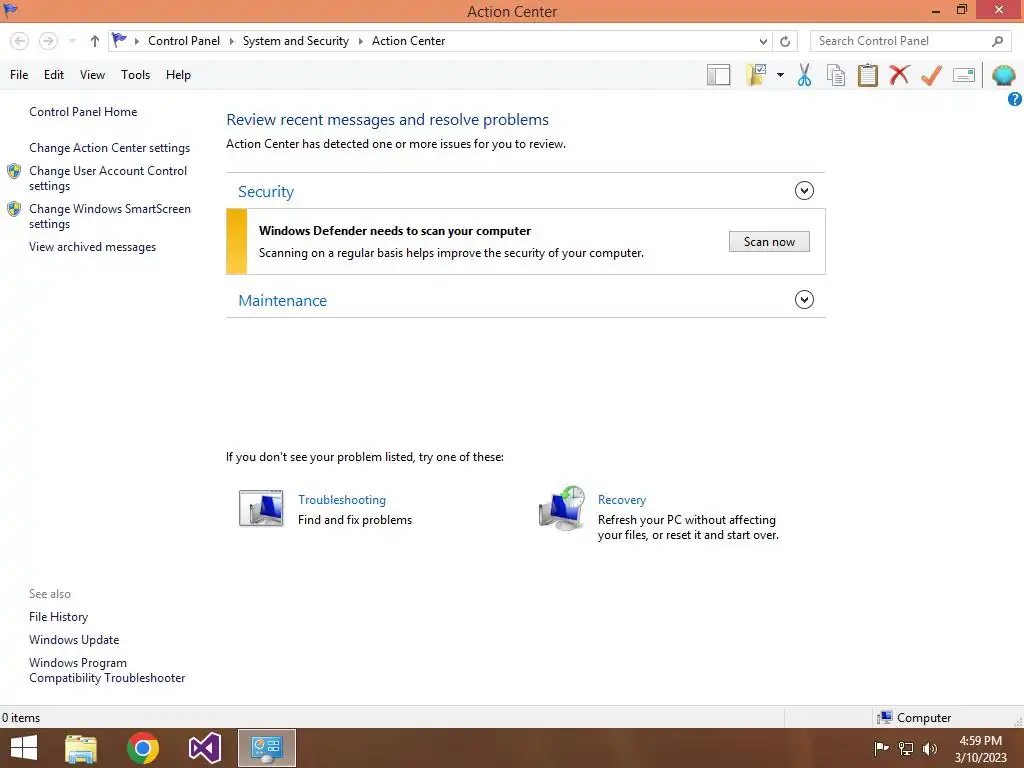Click Control Panel breadcrumb segment
The height and width of the screenshot is (768, 1024).
click(184, 41)
